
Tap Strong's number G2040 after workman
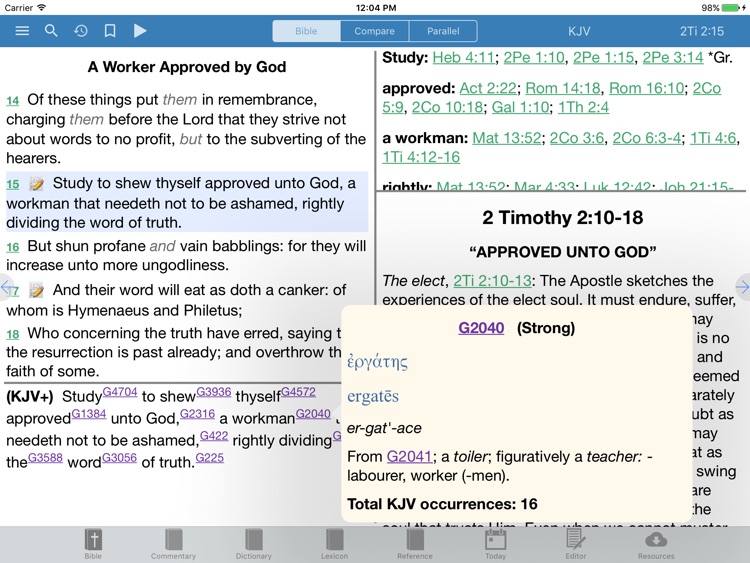click(x=313, y=414)
